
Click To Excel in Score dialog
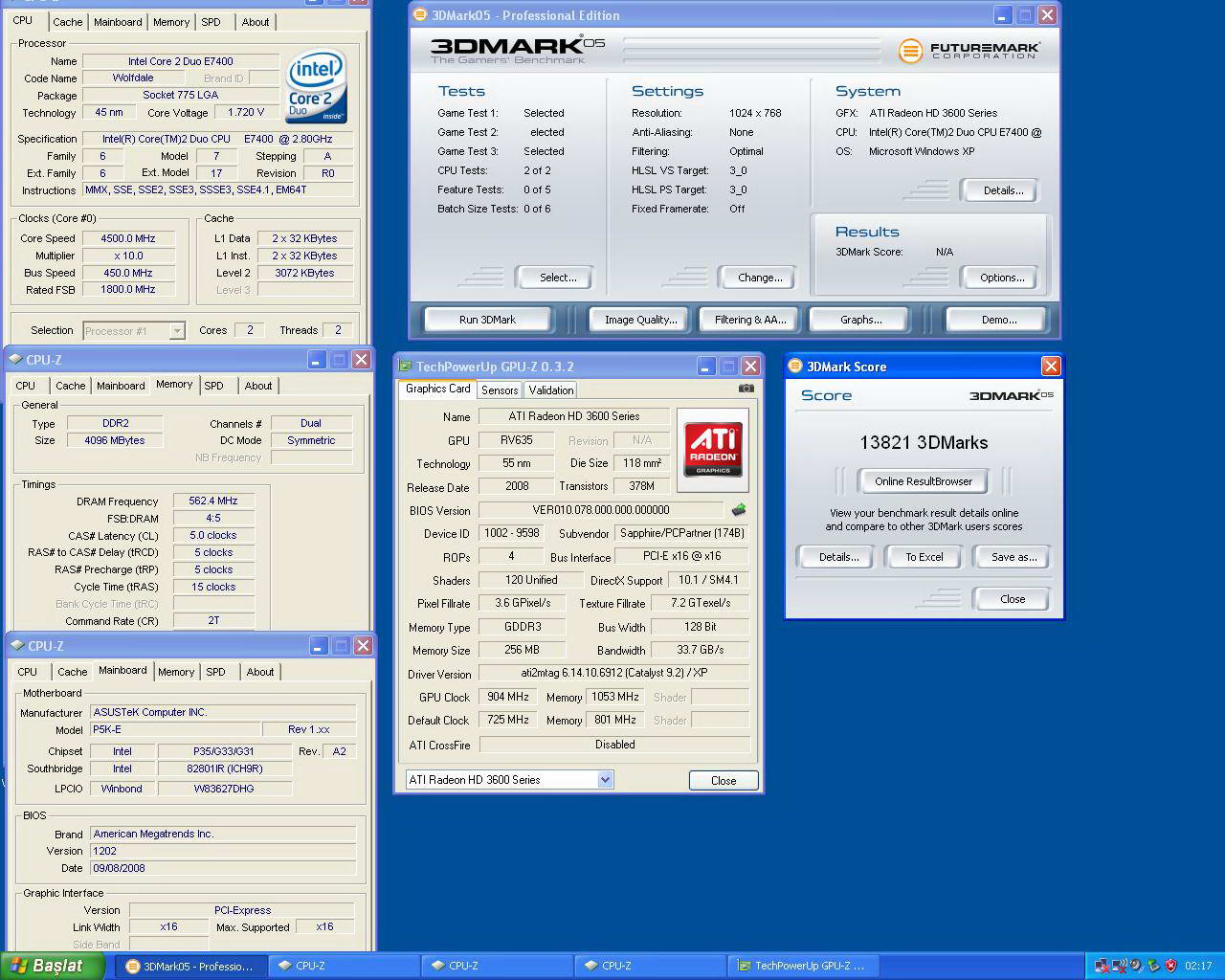(x=924, y=557)
